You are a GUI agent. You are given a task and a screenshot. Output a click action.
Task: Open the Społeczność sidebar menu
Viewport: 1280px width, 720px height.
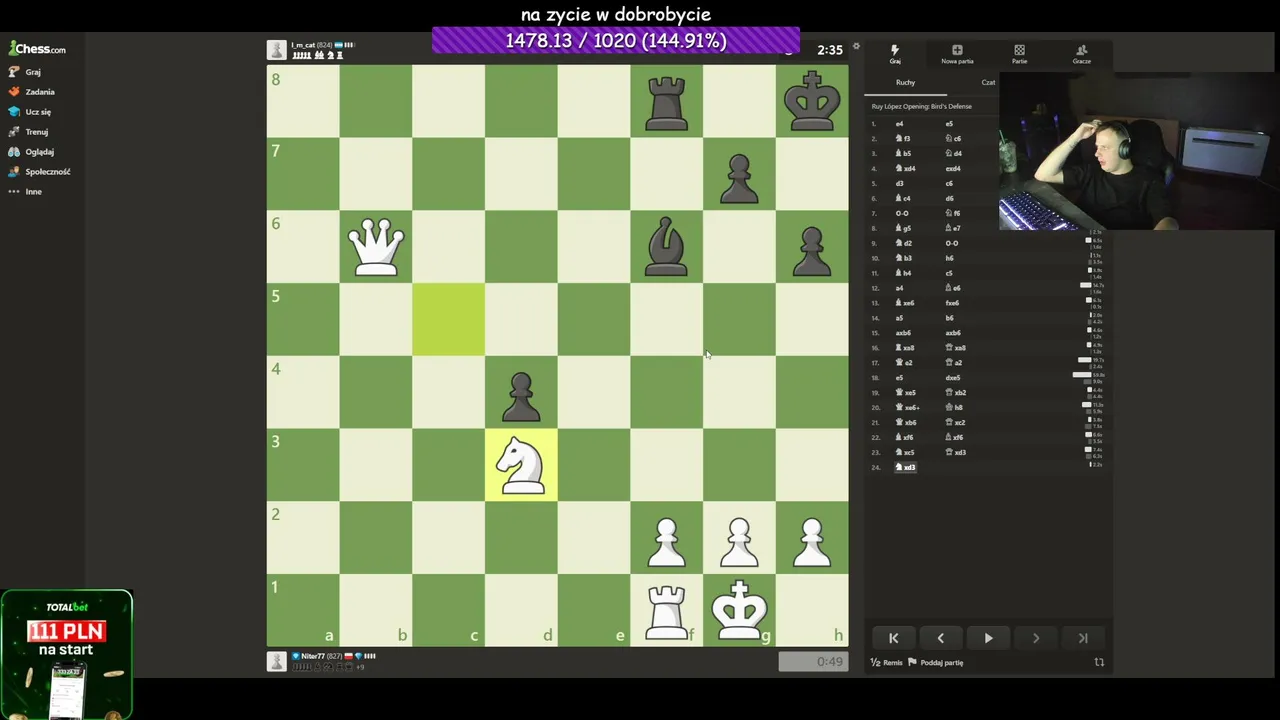click(40, 172)
